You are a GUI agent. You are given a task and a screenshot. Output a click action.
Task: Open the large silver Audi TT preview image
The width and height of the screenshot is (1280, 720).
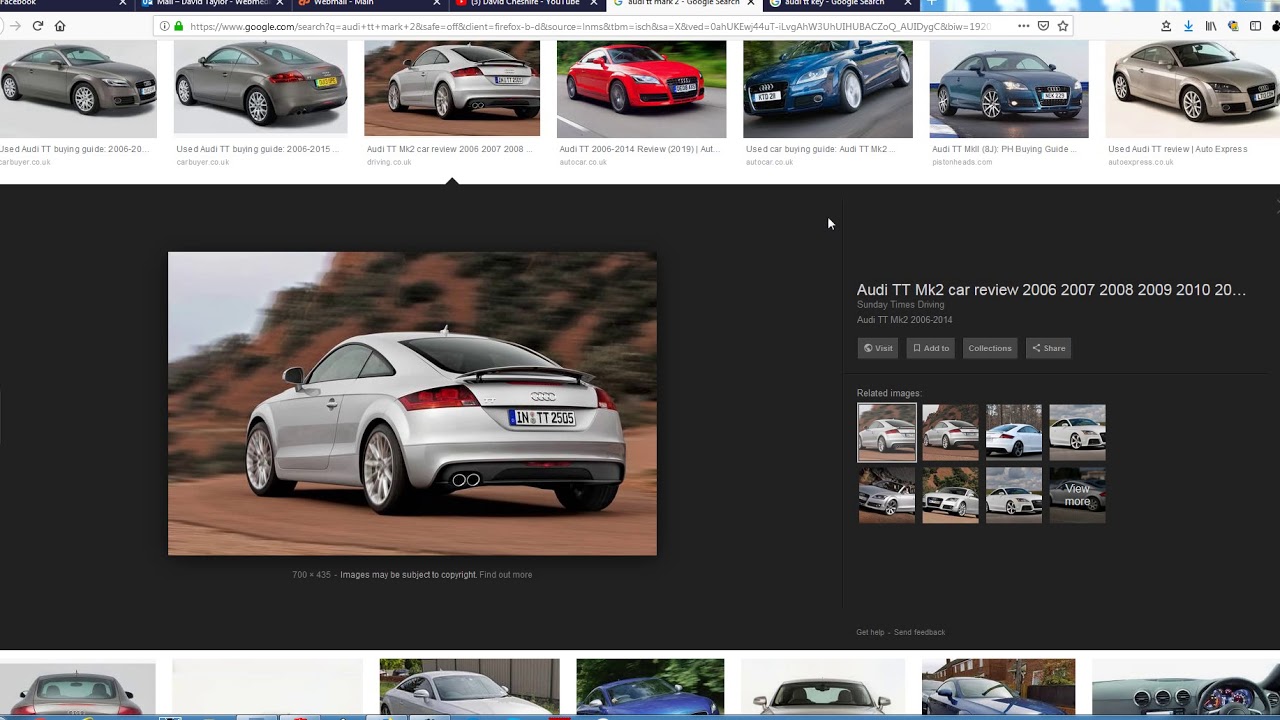(412, 403)
